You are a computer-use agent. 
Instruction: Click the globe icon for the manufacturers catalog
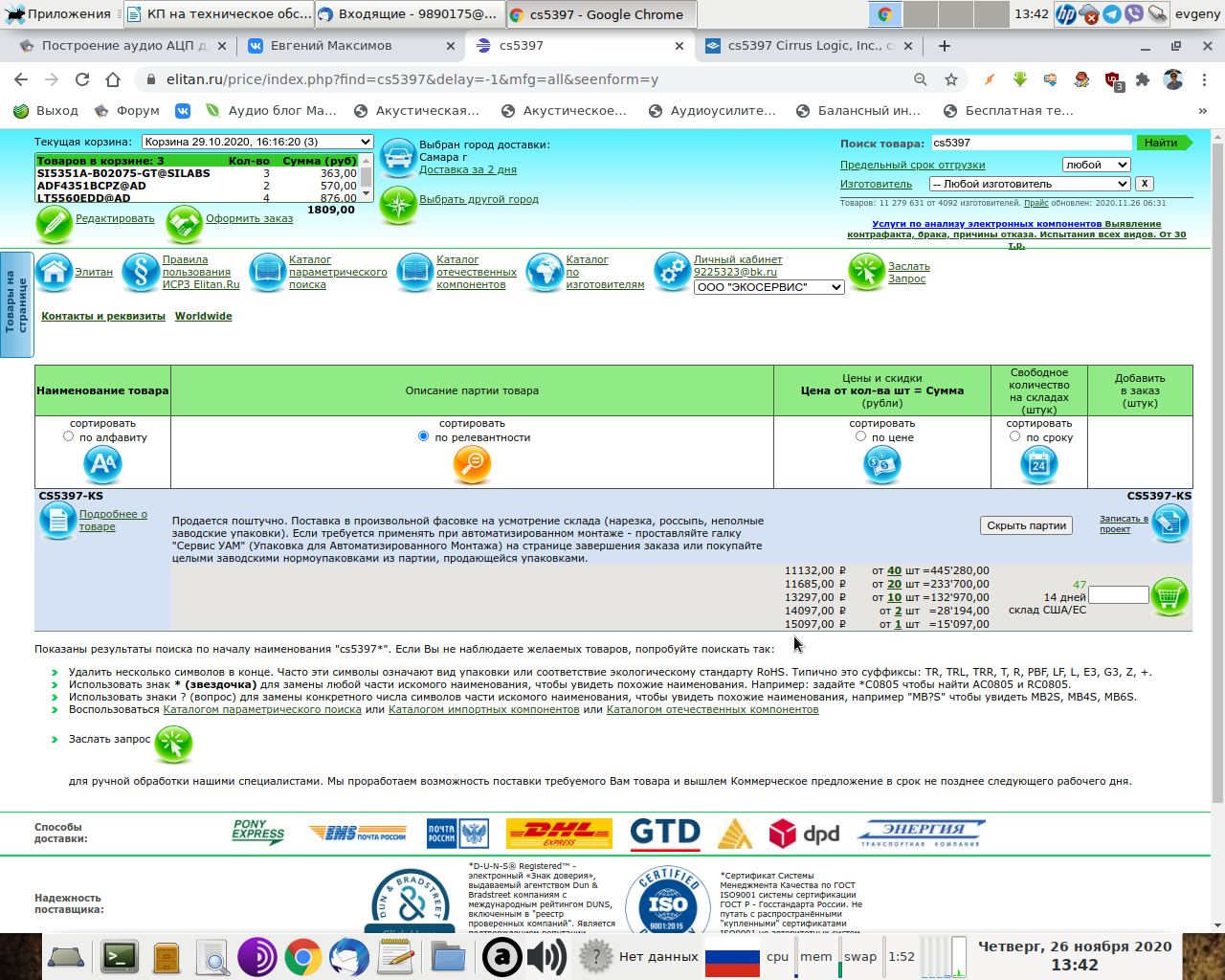click(x=545, y=273)
